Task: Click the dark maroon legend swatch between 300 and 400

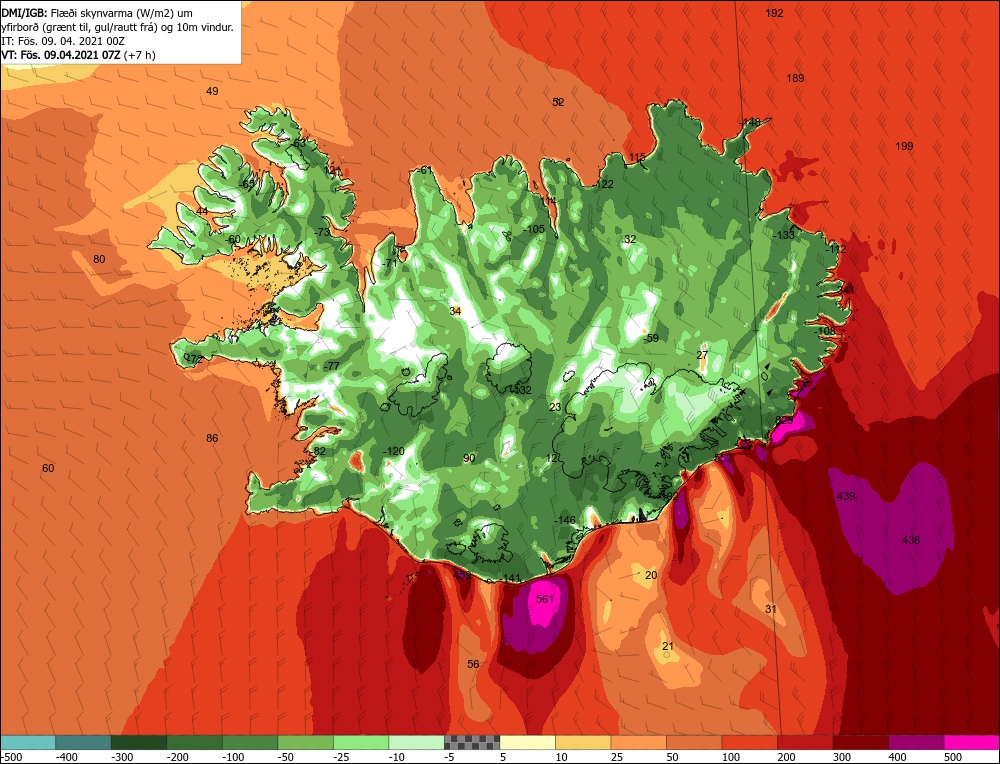Action: click(x=860, y=742)
